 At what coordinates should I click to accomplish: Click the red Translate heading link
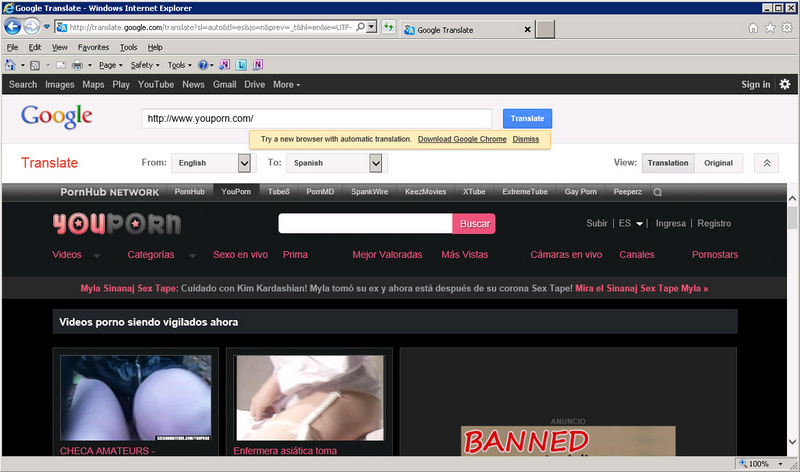[49, 163]
